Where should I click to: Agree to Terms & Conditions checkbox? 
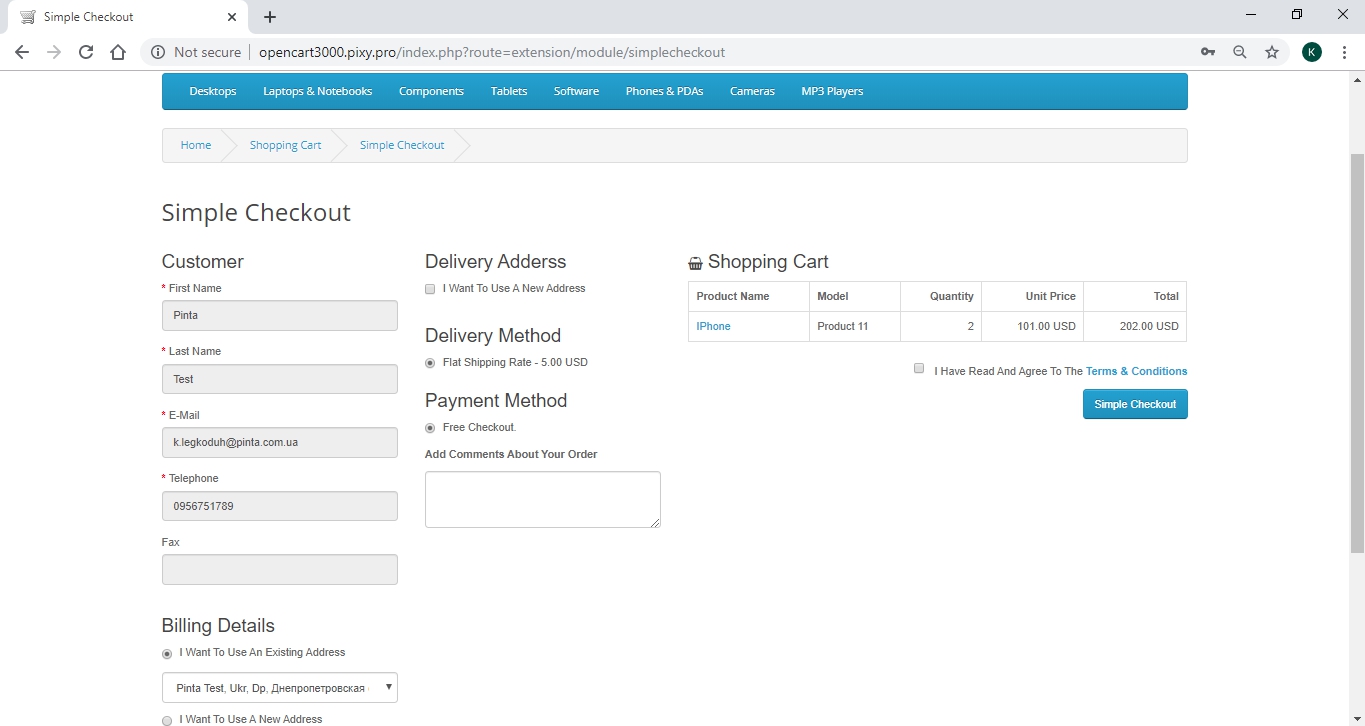[919, 369]
